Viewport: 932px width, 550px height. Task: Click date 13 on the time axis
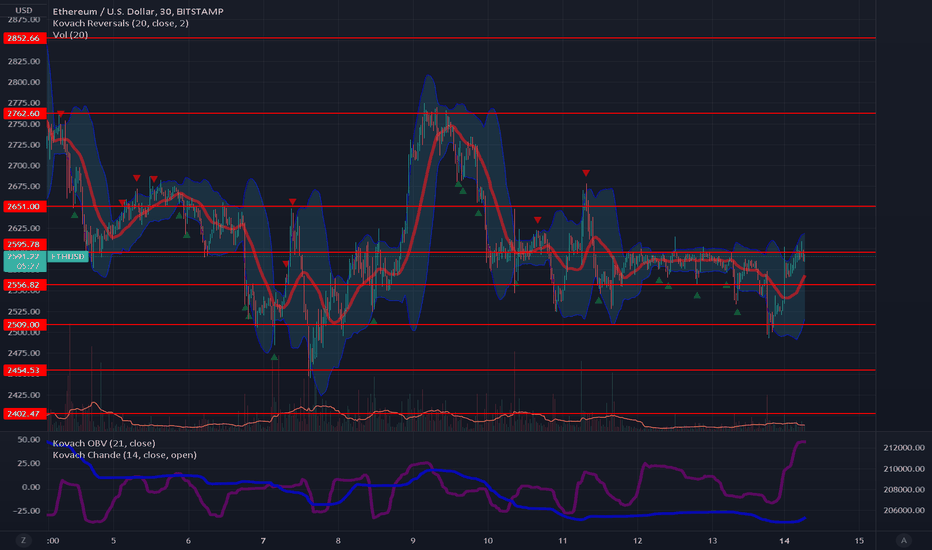[x=713, y=540]
